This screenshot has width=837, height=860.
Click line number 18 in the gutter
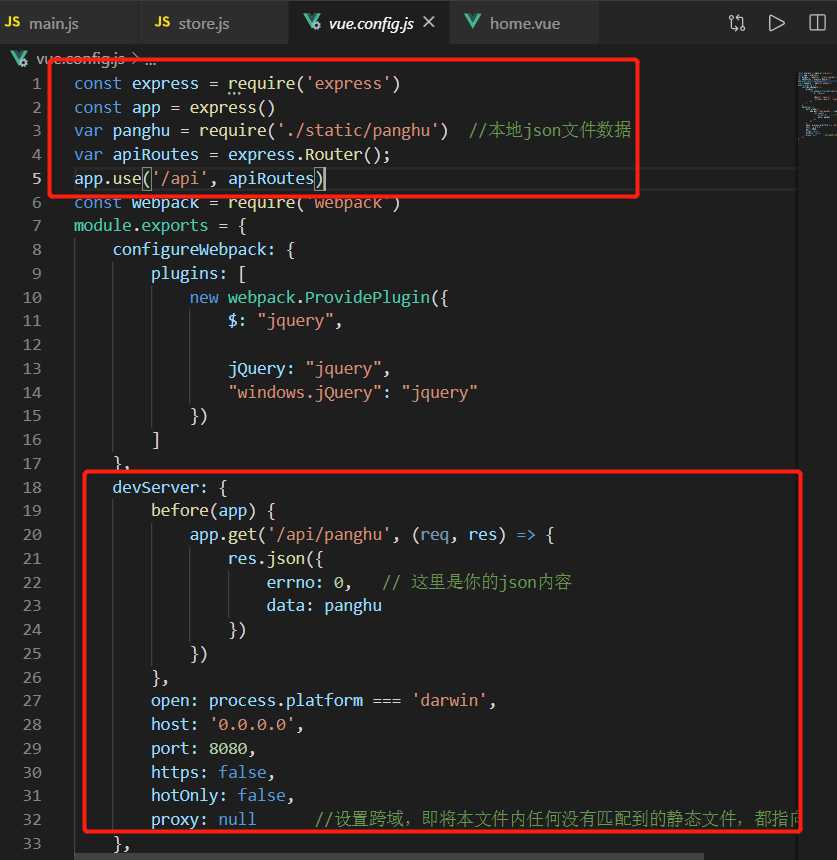pos(32,488)
